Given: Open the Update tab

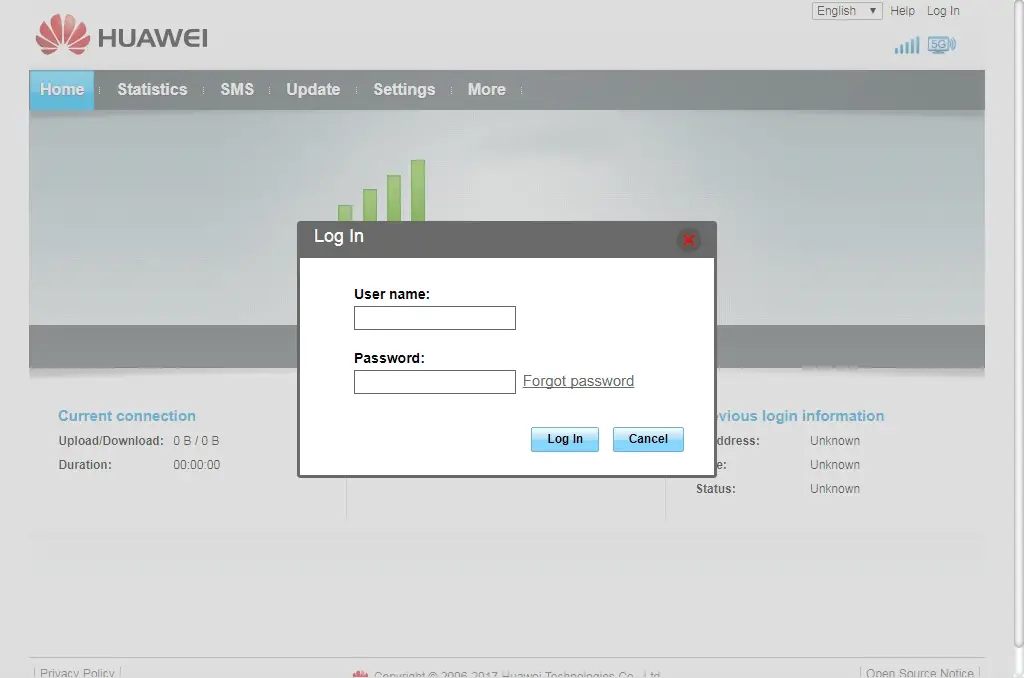Looking at the screenshot, I should pyautogui.click(x=313, y=89).
